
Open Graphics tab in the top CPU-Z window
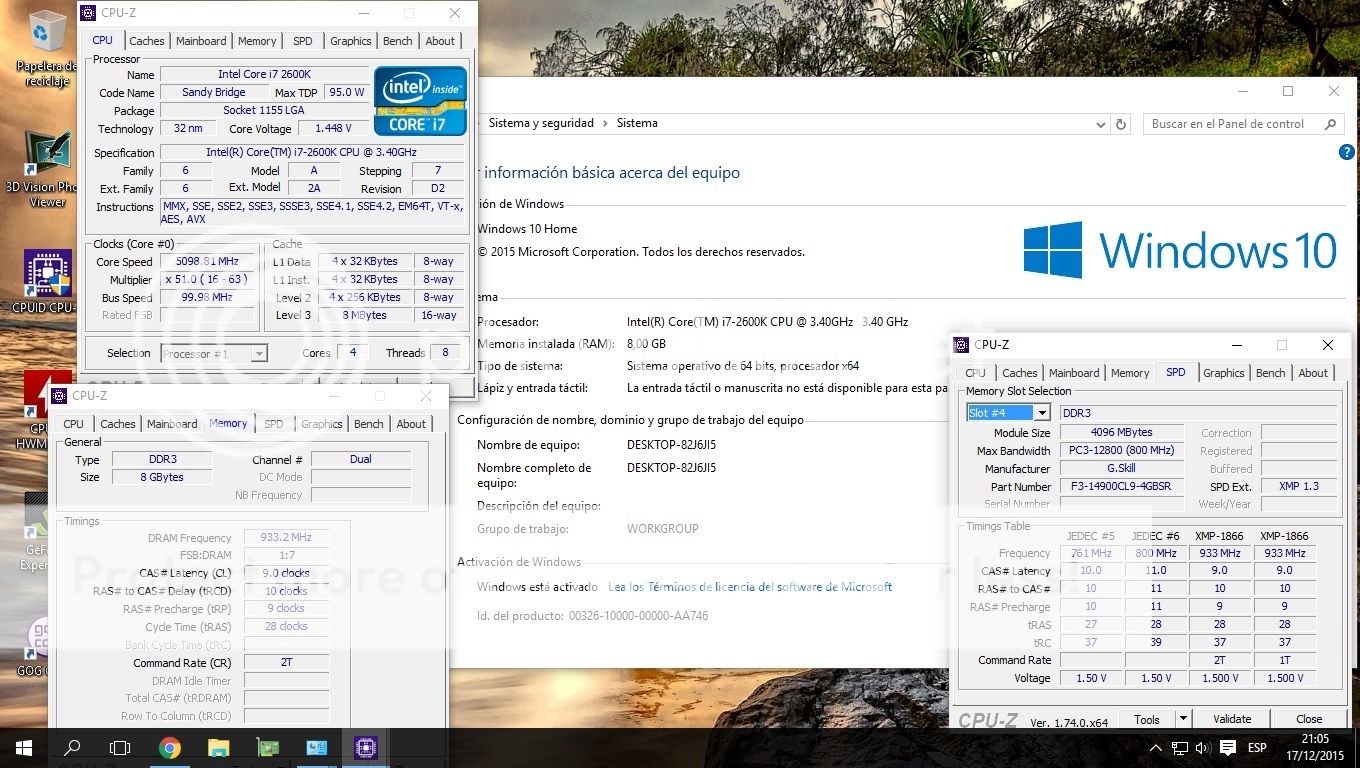(350, 41)
